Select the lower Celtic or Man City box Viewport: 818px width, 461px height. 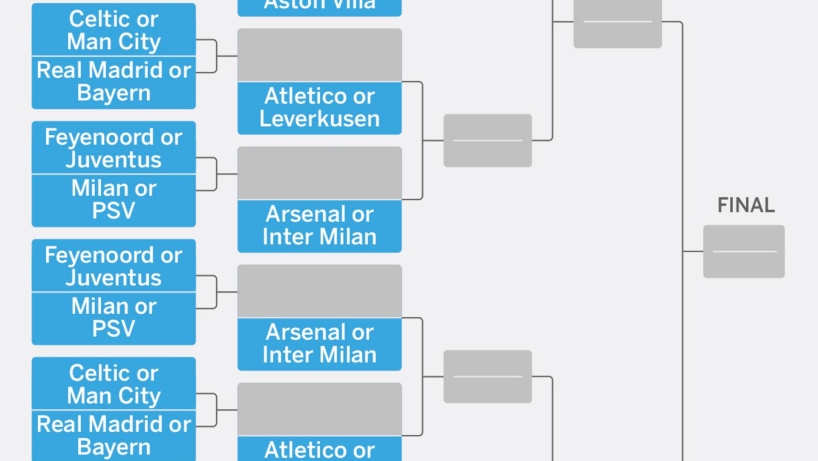[x=114, y=383]
